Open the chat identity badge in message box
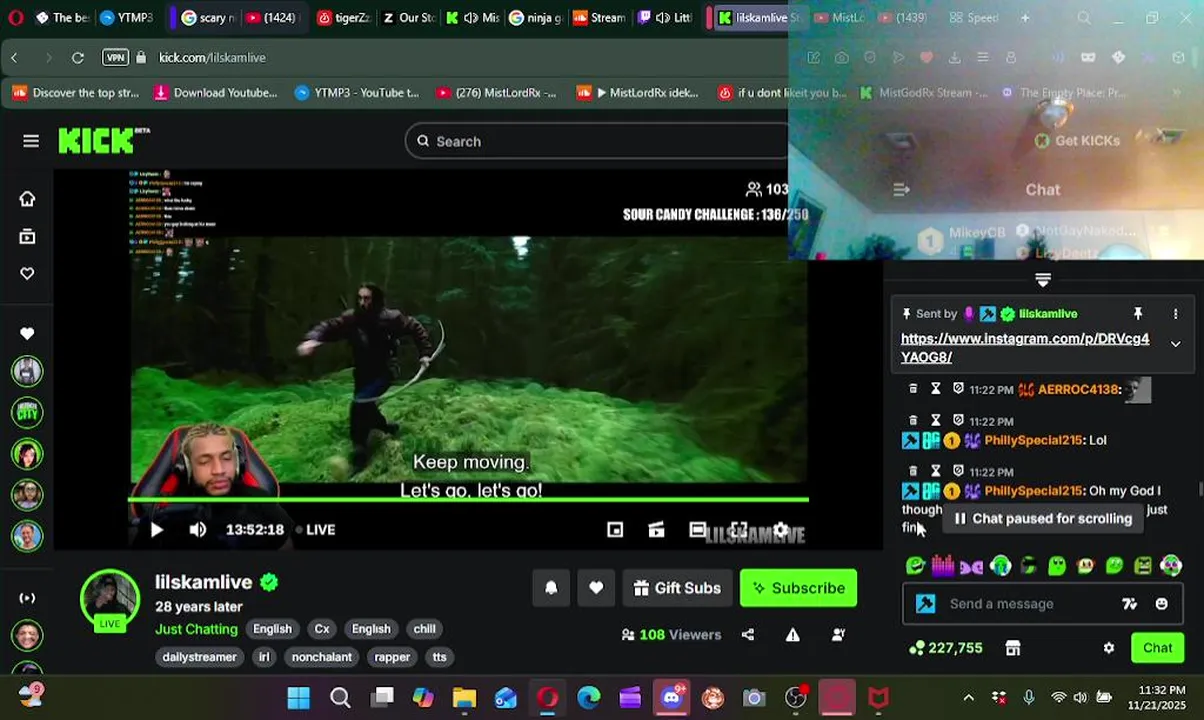1204x720 pixels. click(x=926, y=604)
